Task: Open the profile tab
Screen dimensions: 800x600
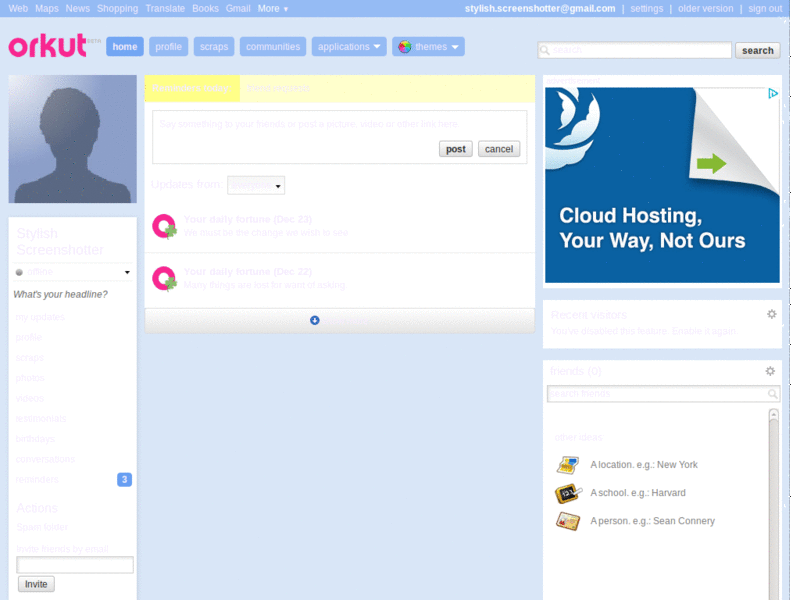Action: 168,46
